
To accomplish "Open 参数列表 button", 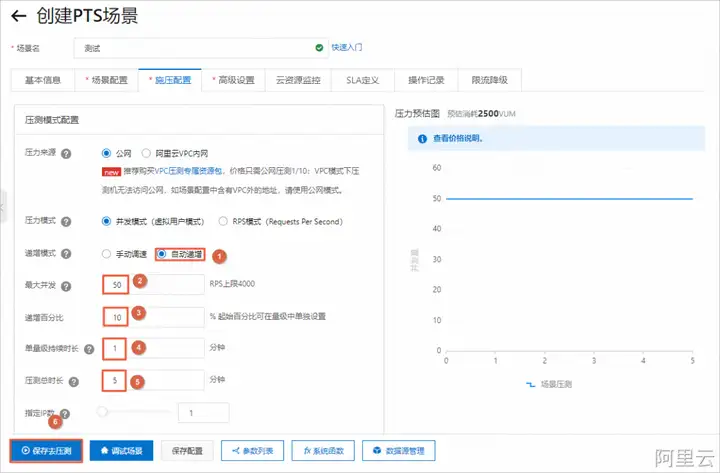I will pos(253,451).
